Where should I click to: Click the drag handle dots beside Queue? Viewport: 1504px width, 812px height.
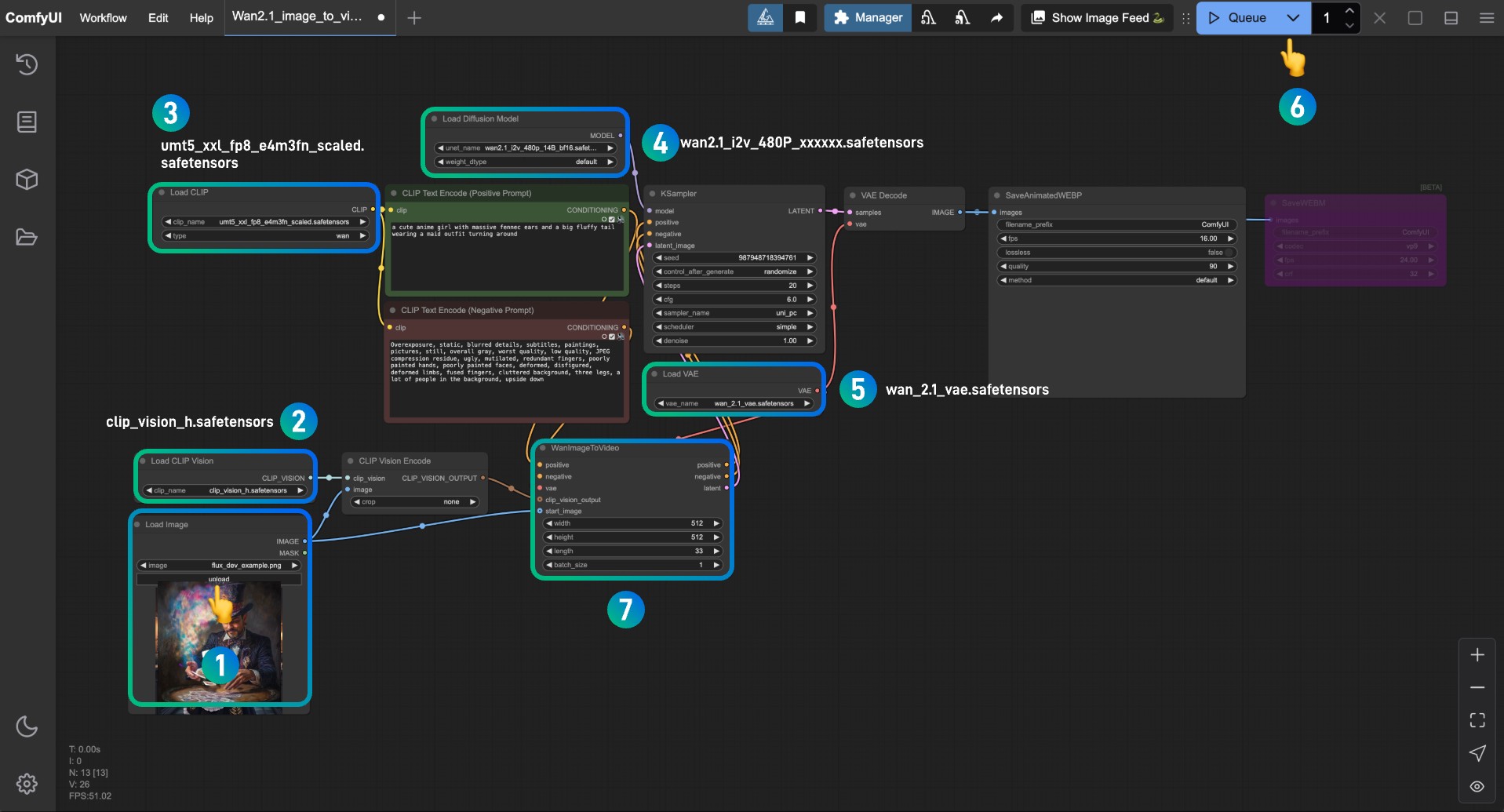click(x=1185, y=17)
